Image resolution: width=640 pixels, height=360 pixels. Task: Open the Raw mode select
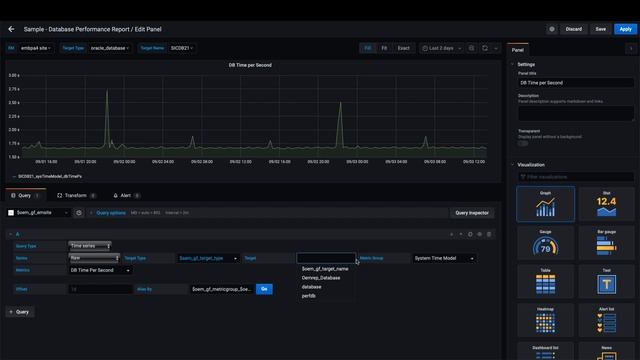[94, 258]
